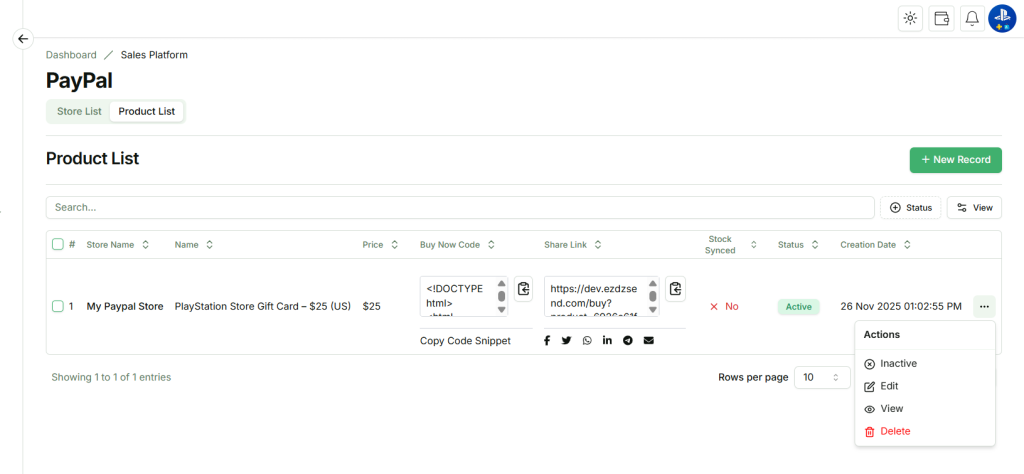Switch to the Store List tab

79,111
